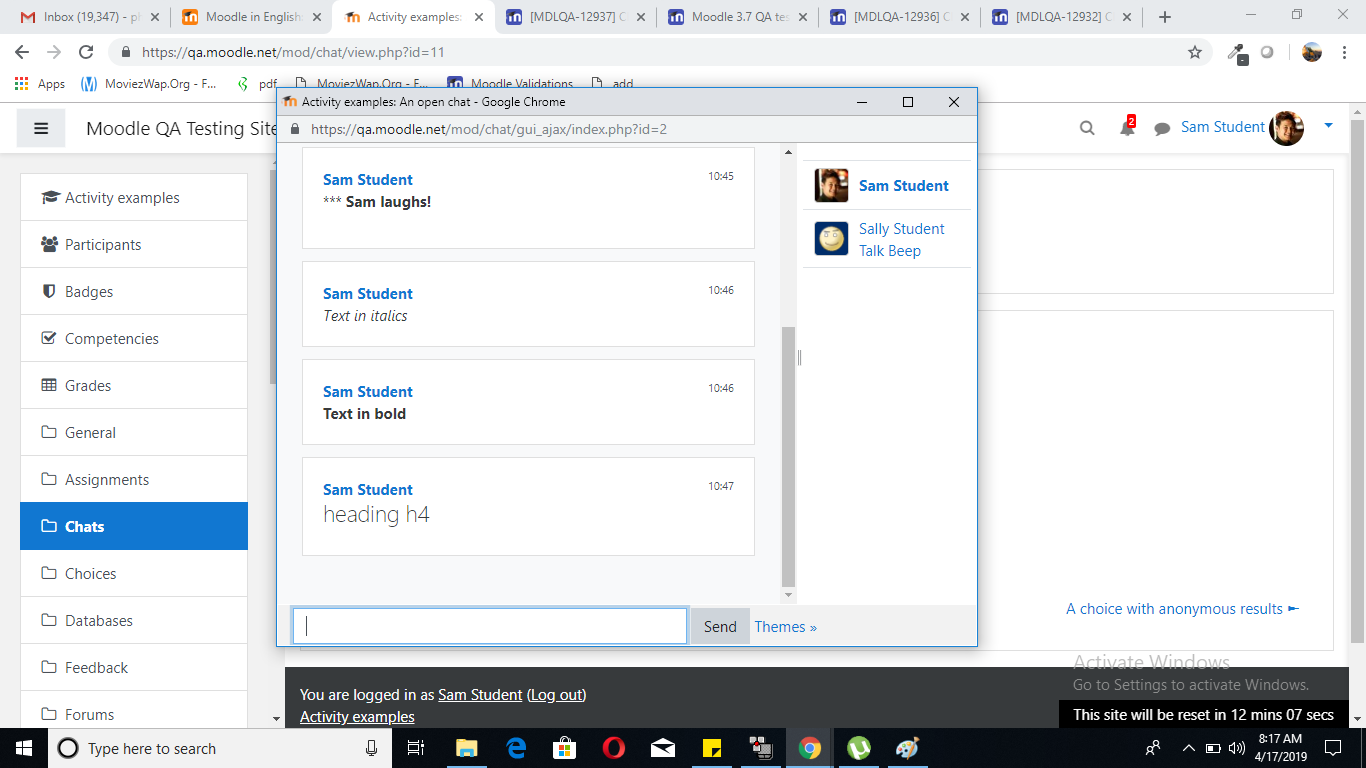The image size is (1366, 768).
Task: Open Microsoft Edge from the taskbar
Action: coord(516,748)
